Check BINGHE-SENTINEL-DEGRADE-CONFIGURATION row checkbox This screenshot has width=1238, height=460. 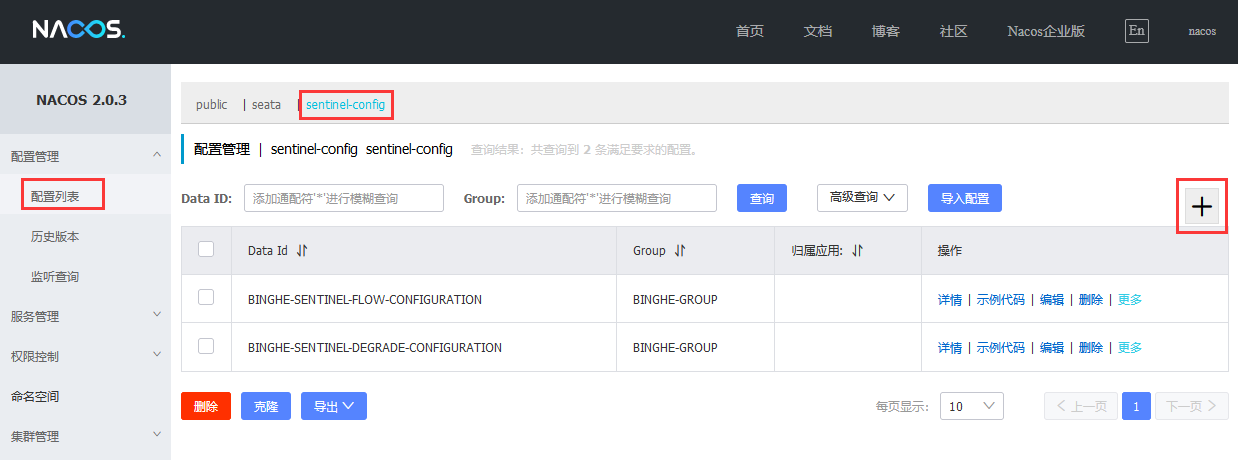[206, 346]
